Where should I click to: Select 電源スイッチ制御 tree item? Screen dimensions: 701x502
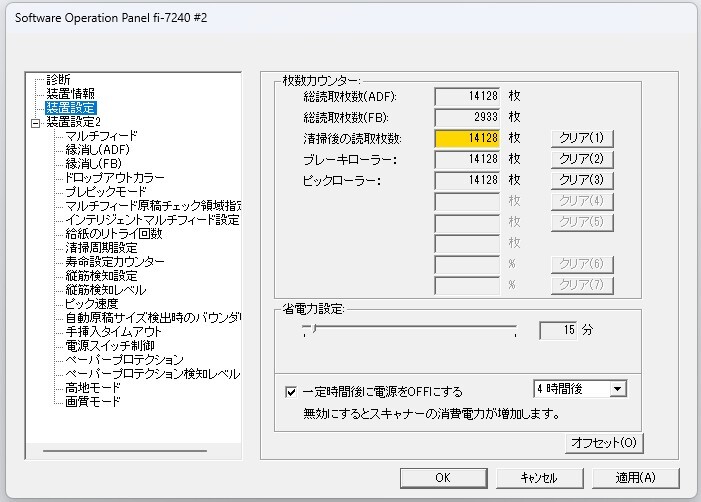[110, 345]
